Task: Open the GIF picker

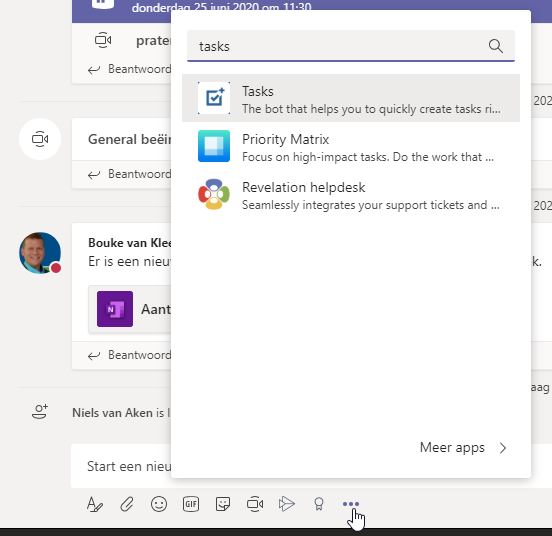Action: coord(191,504)
